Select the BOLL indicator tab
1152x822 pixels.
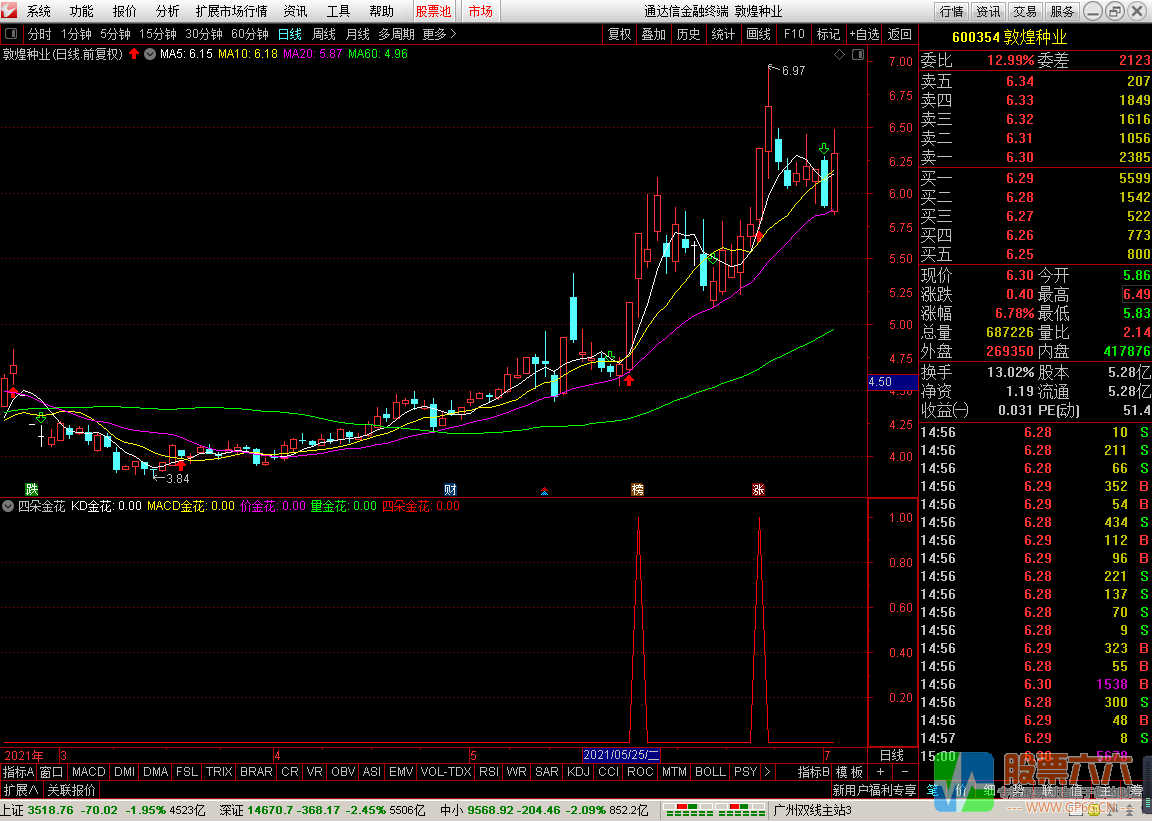click(710, 771)
